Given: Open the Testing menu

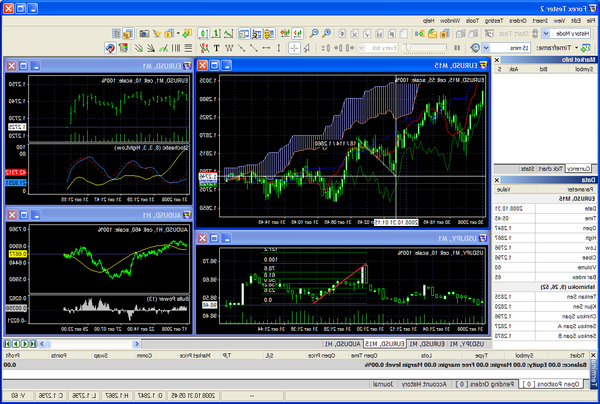Looking at the screenshot, I should click(494, 21).
